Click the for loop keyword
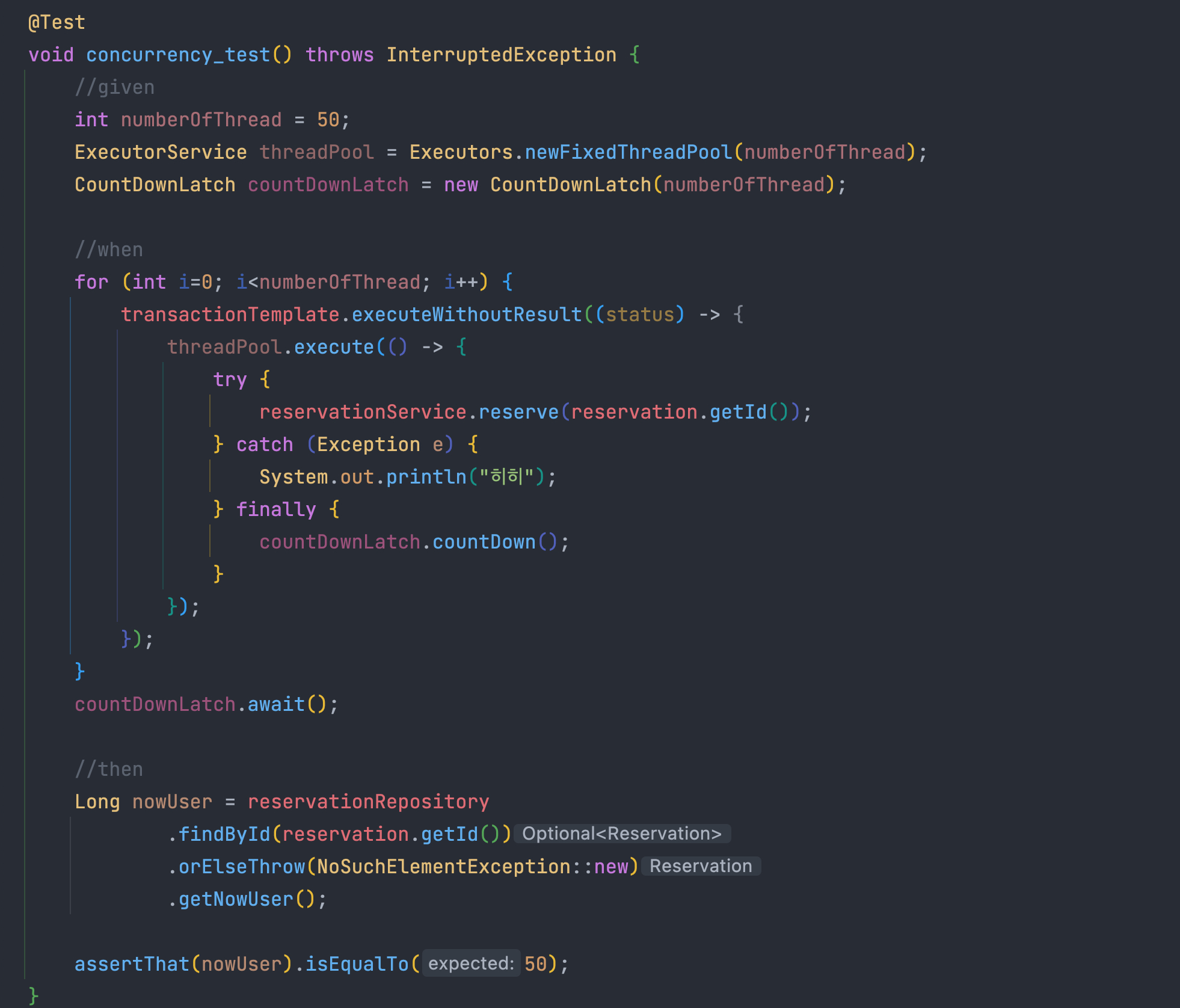 point(91,282)
